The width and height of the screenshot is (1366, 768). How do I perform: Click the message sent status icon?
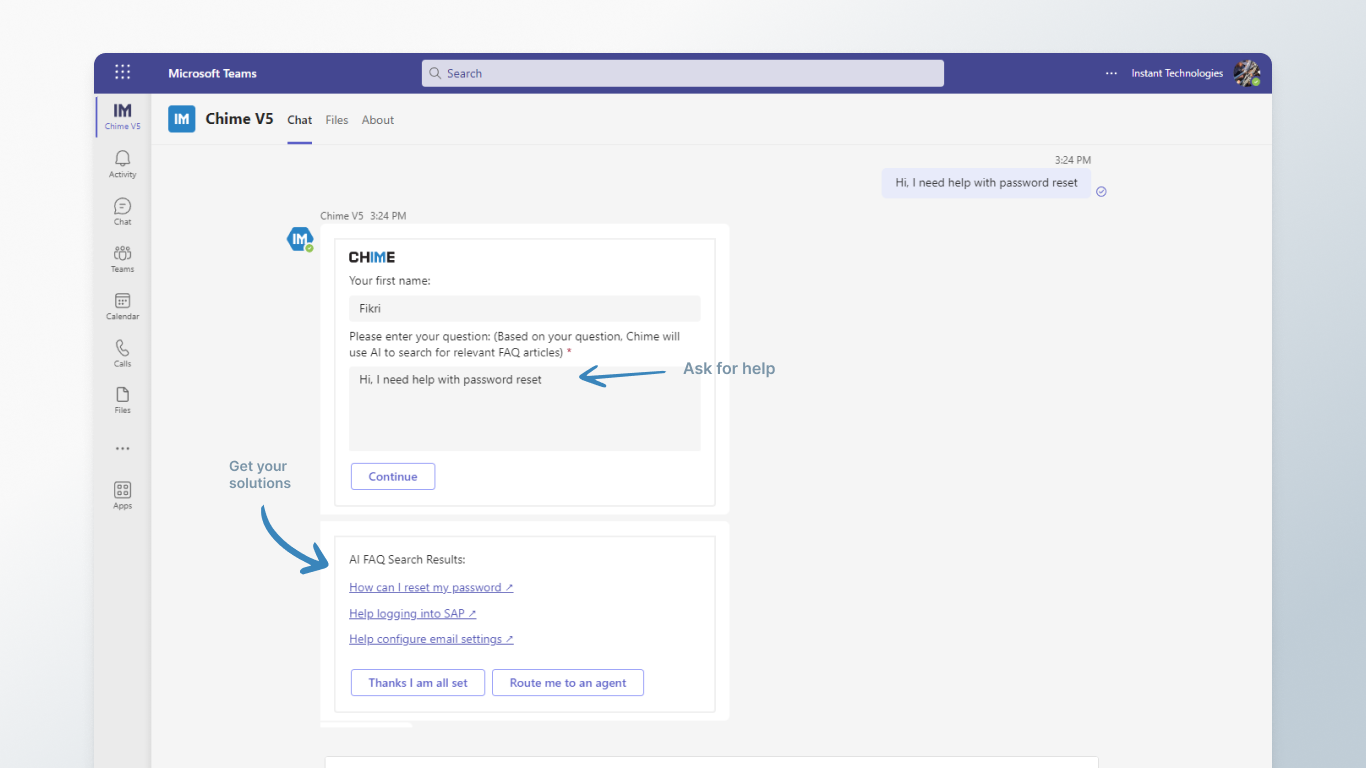tap(1101, 191)
